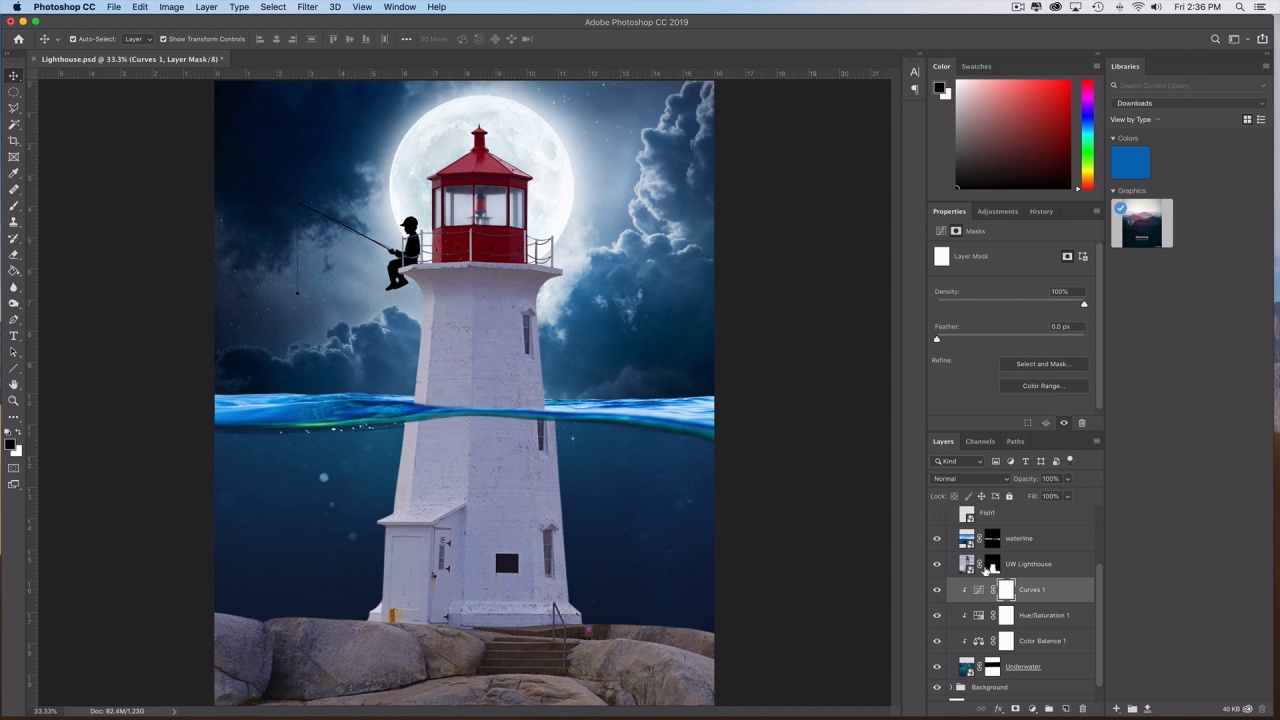Screen dimensions: 1280x720
Task: Click the Color Range button
Action: point(1042,386)
